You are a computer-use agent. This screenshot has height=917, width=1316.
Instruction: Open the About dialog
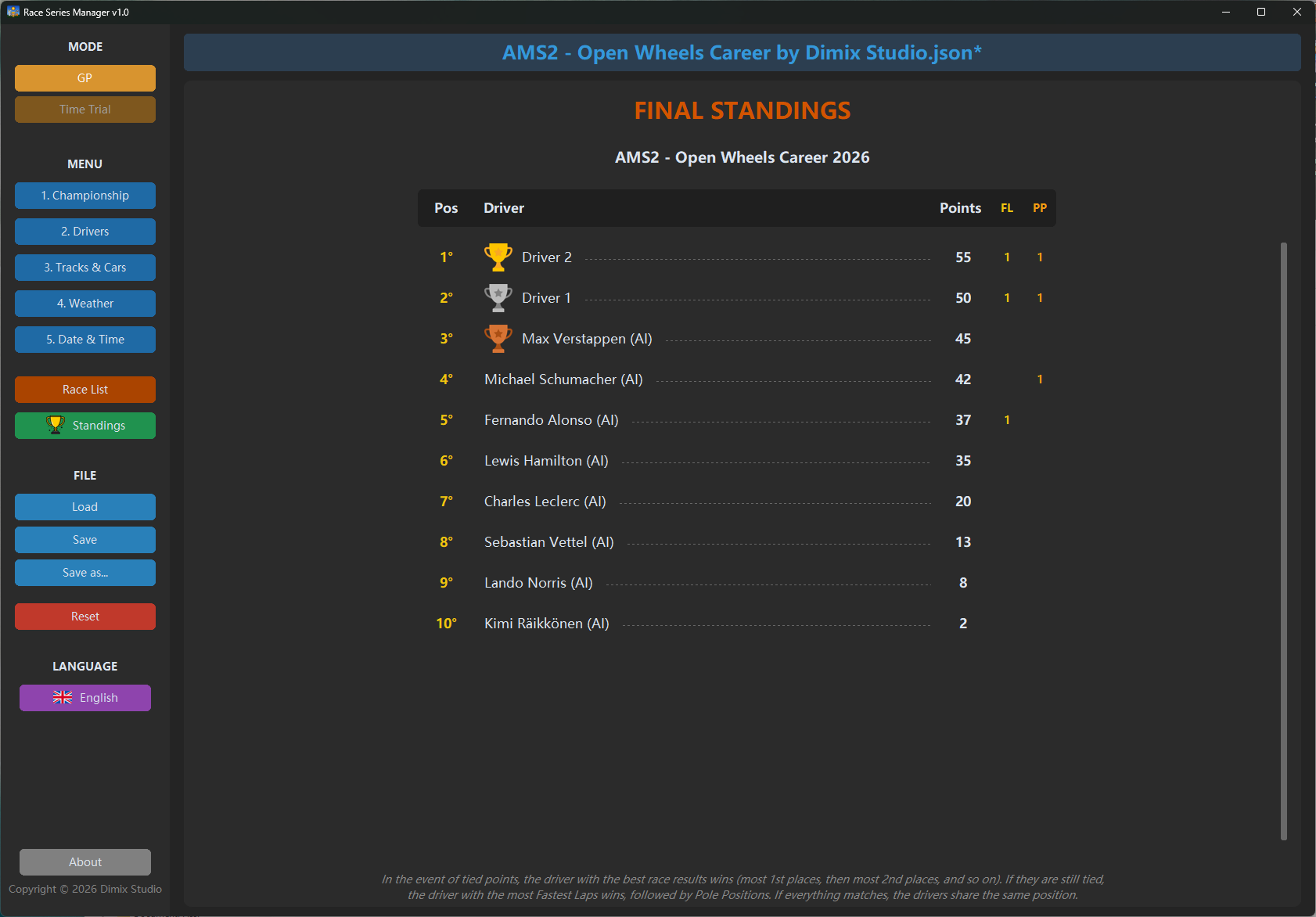(x=85, y=862)
